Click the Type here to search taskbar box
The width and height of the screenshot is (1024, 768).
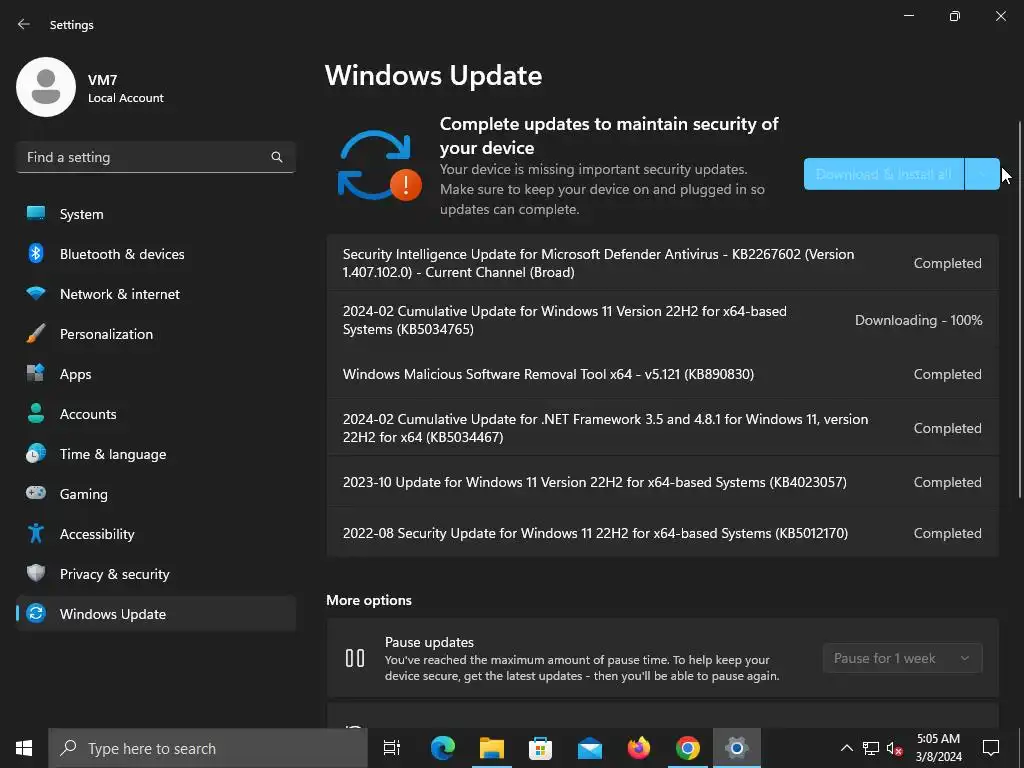pyautogui.click(x=208, y=748)
